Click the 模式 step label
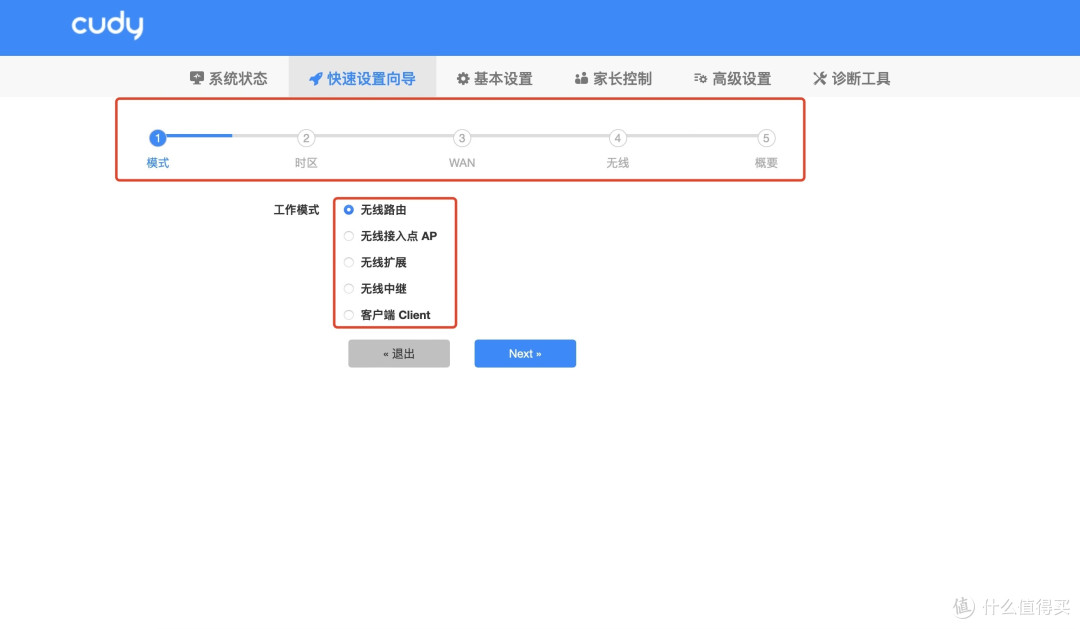This screenshot has height=629, width=1080. pyautogui.click(x=158, y=163)
